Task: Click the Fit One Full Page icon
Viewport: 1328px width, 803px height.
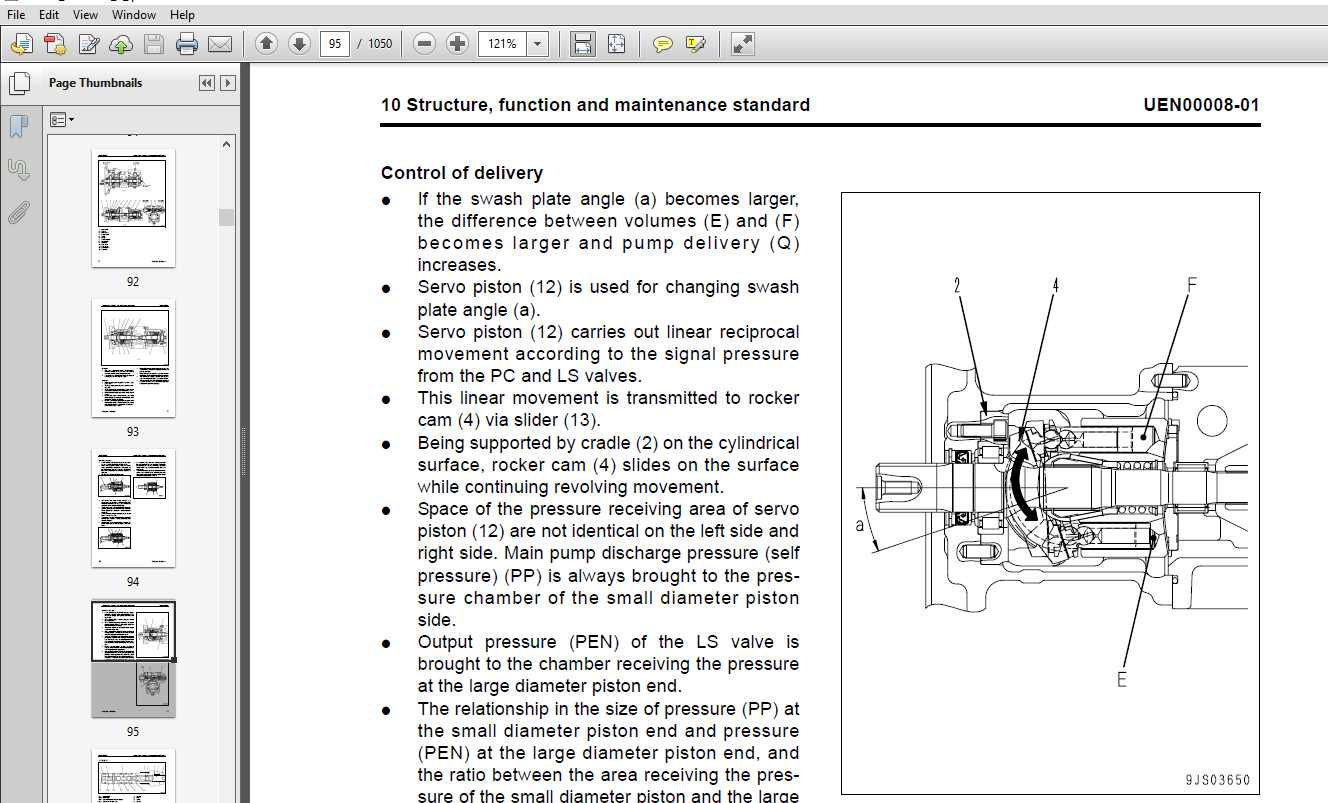Action: 616,44
